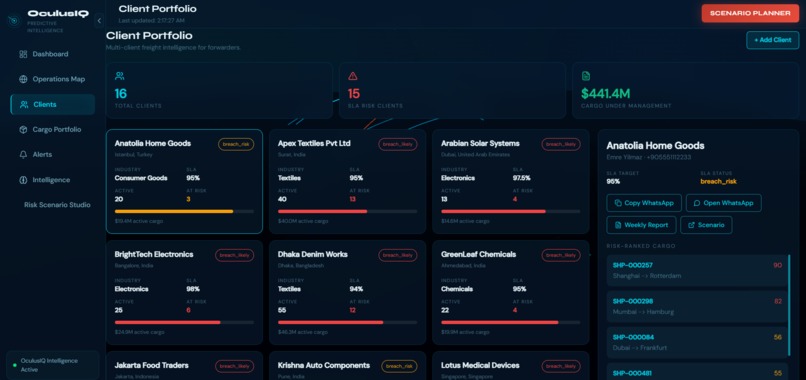Select the SLA Risk Clients 15 card
This screenshot has height=380, width=806.
pos(452,91)
